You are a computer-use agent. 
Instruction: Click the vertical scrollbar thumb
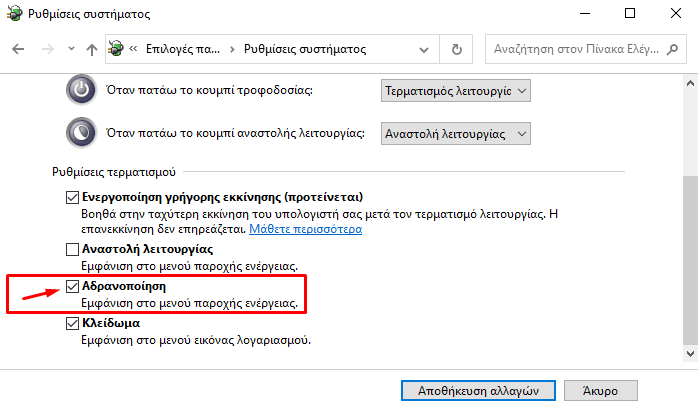tap(690, 260)
